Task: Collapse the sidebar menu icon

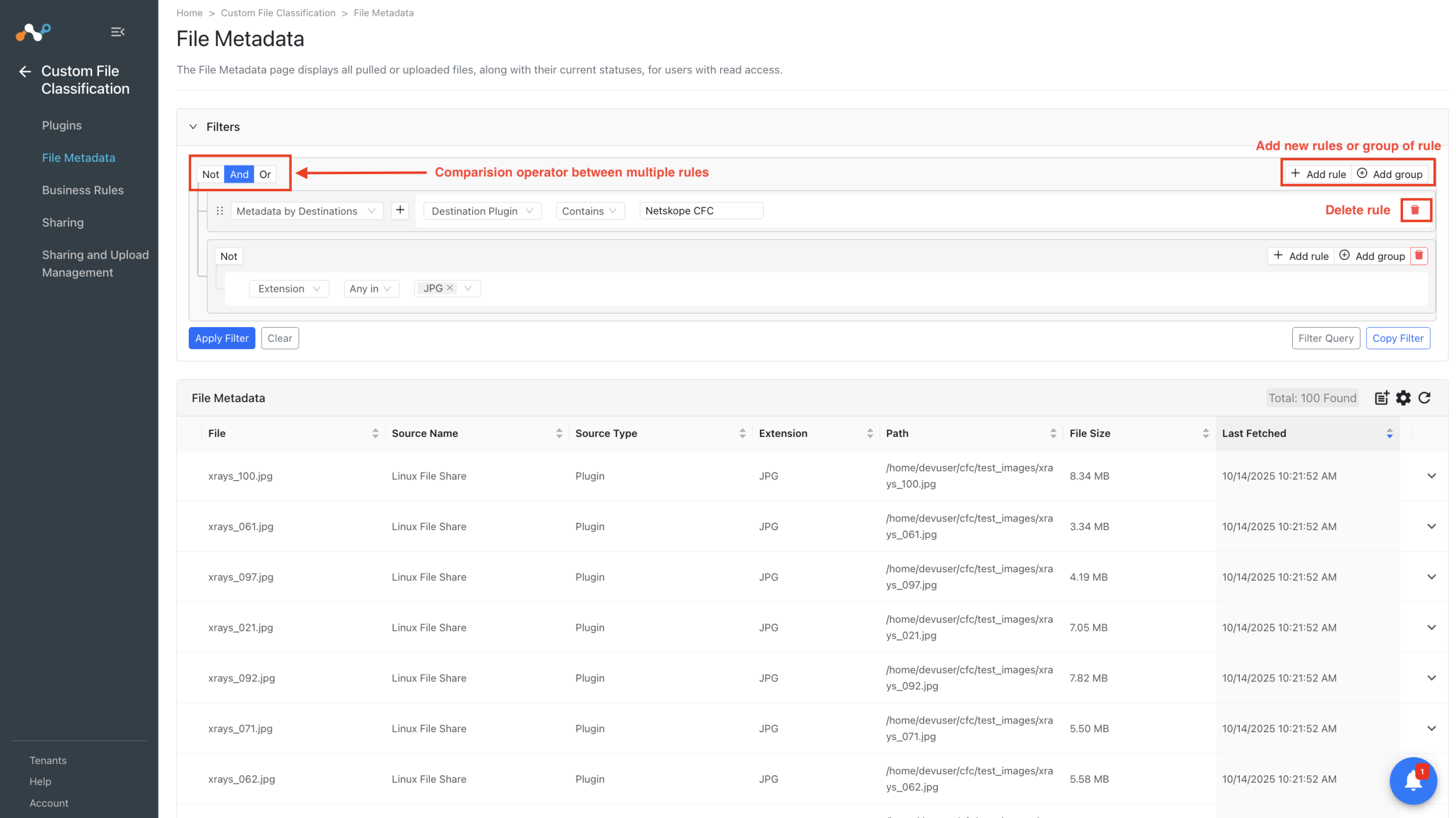Action: point(118,32)
